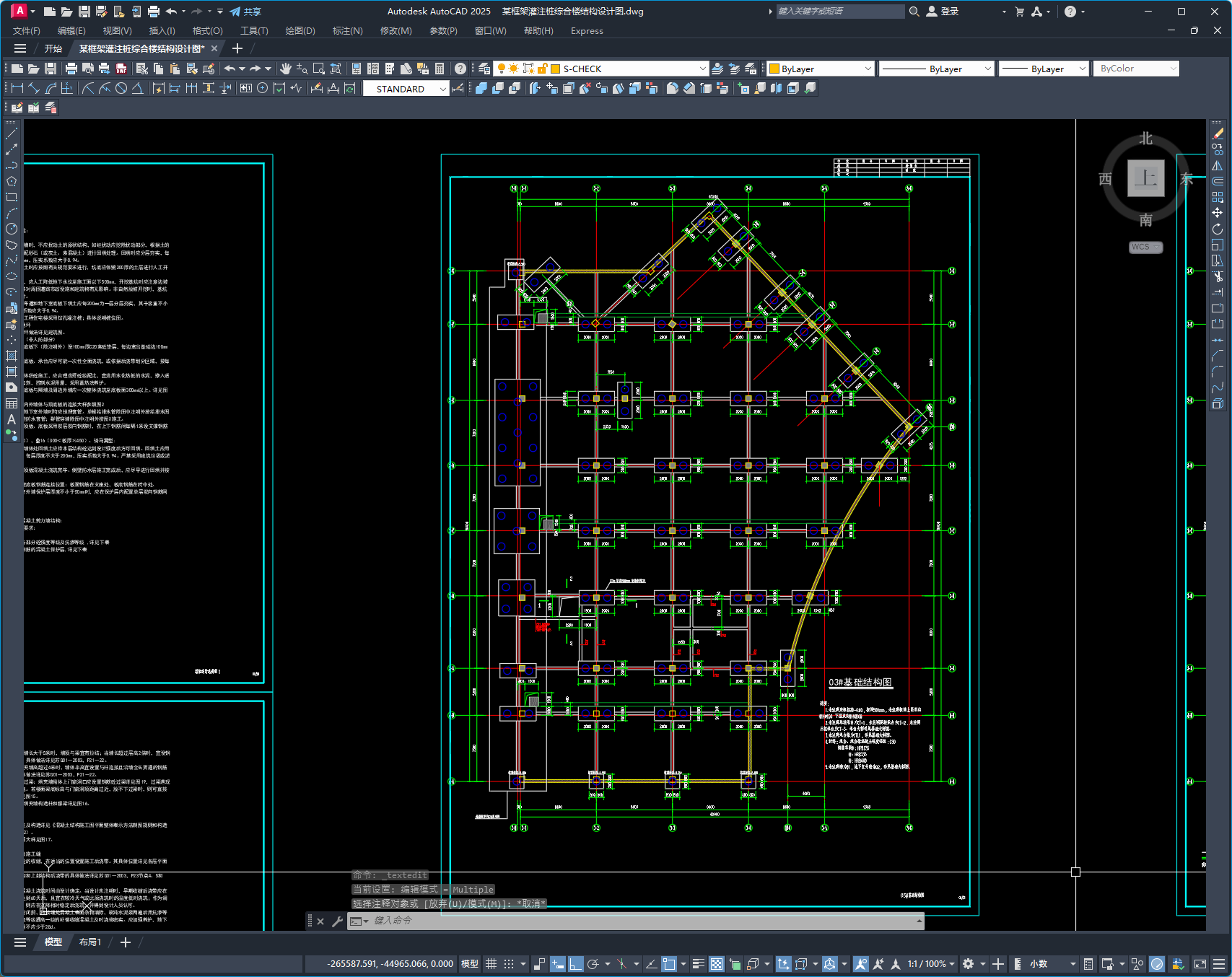Select the Pan hand tool

tap(286, 69)
